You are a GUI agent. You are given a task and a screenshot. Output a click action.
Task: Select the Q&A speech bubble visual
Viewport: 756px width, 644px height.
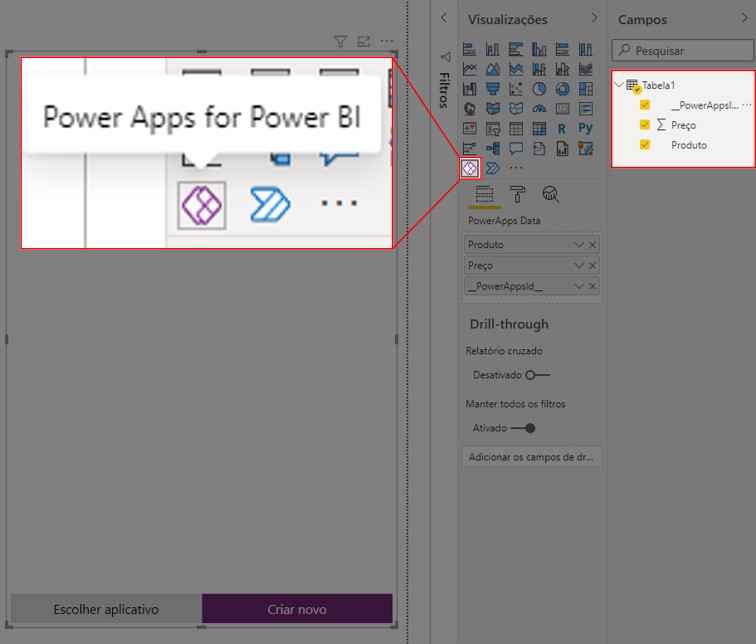(515, 148)
